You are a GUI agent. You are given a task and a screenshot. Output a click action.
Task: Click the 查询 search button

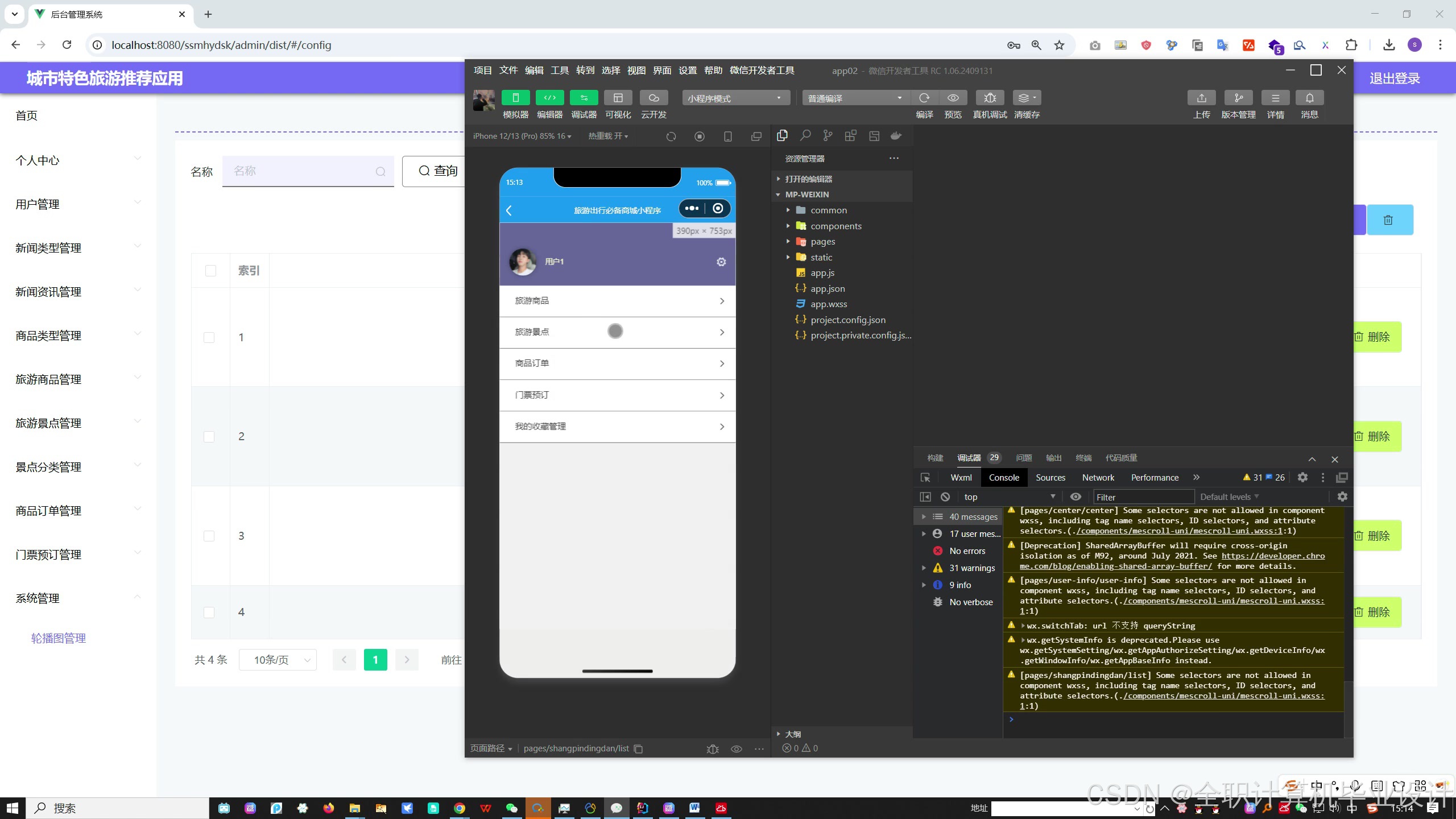(x=438, y=171)
